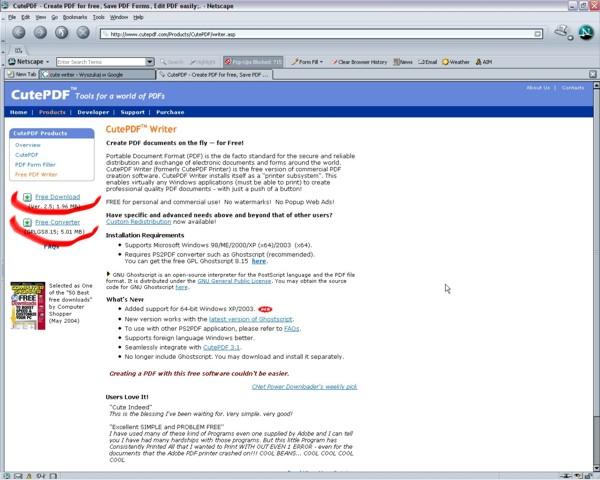
Task: Open the Custom Redistribution link
Action: point(139,222)
